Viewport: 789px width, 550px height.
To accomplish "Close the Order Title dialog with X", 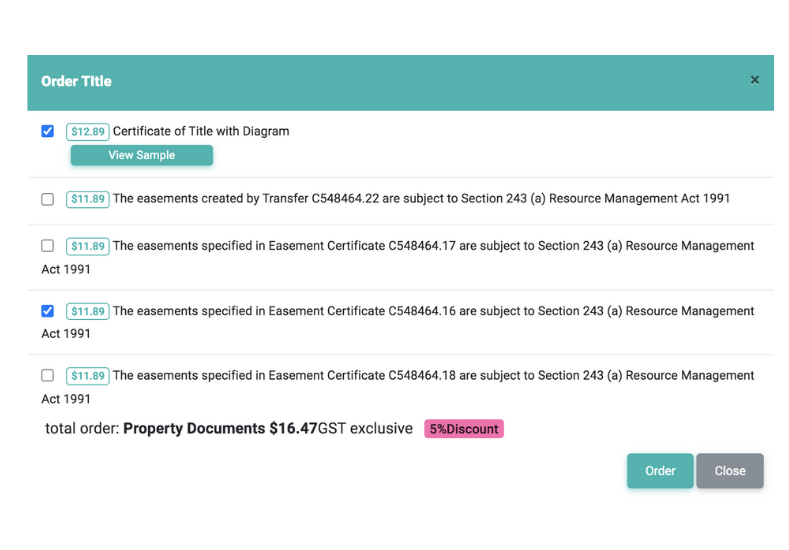I will click(755, 80).
